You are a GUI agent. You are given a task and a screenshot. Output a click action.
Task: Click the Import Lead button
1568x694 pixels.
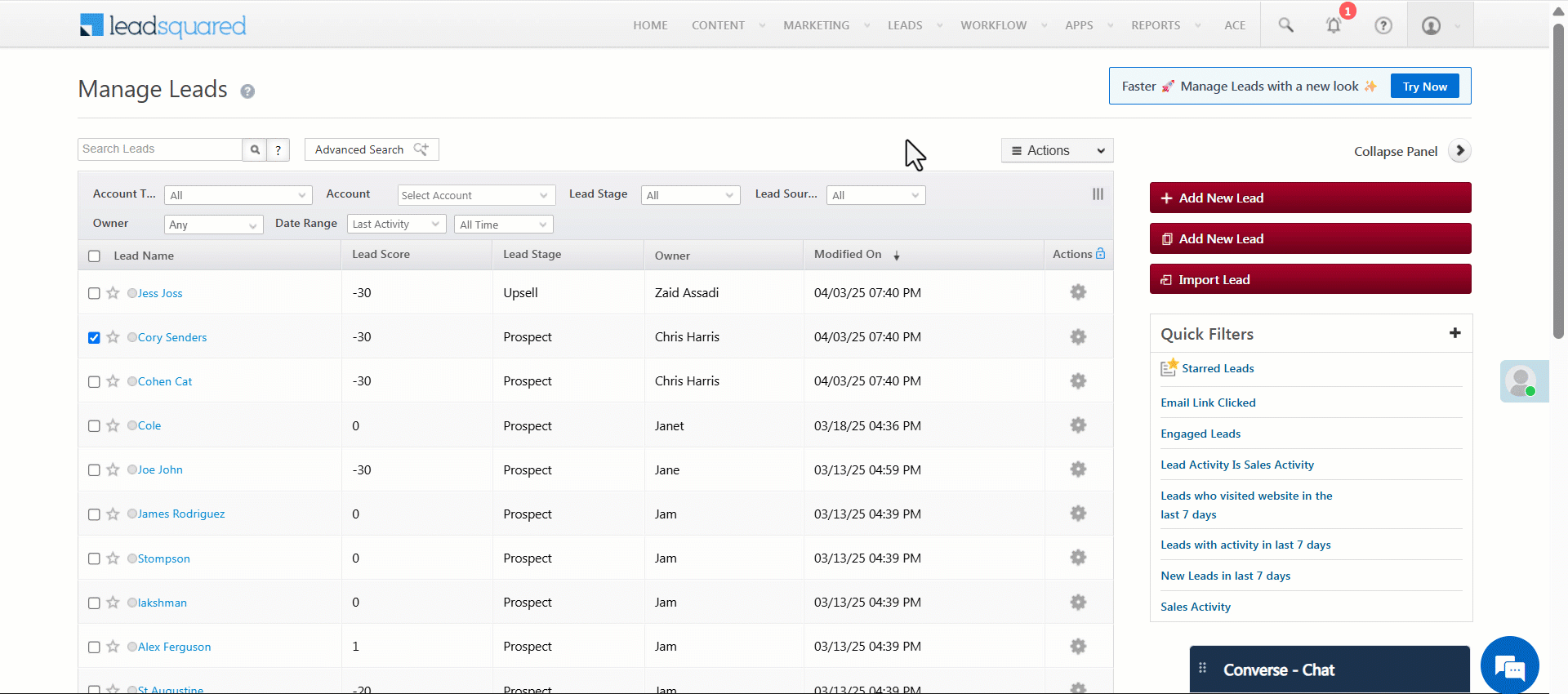coord(1310,279)
